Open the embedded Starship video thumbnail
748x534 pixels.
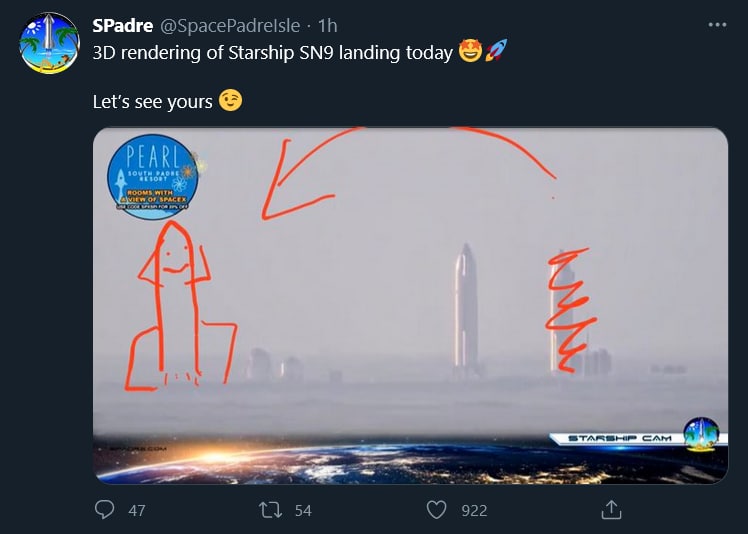click(x=410, y=305)
